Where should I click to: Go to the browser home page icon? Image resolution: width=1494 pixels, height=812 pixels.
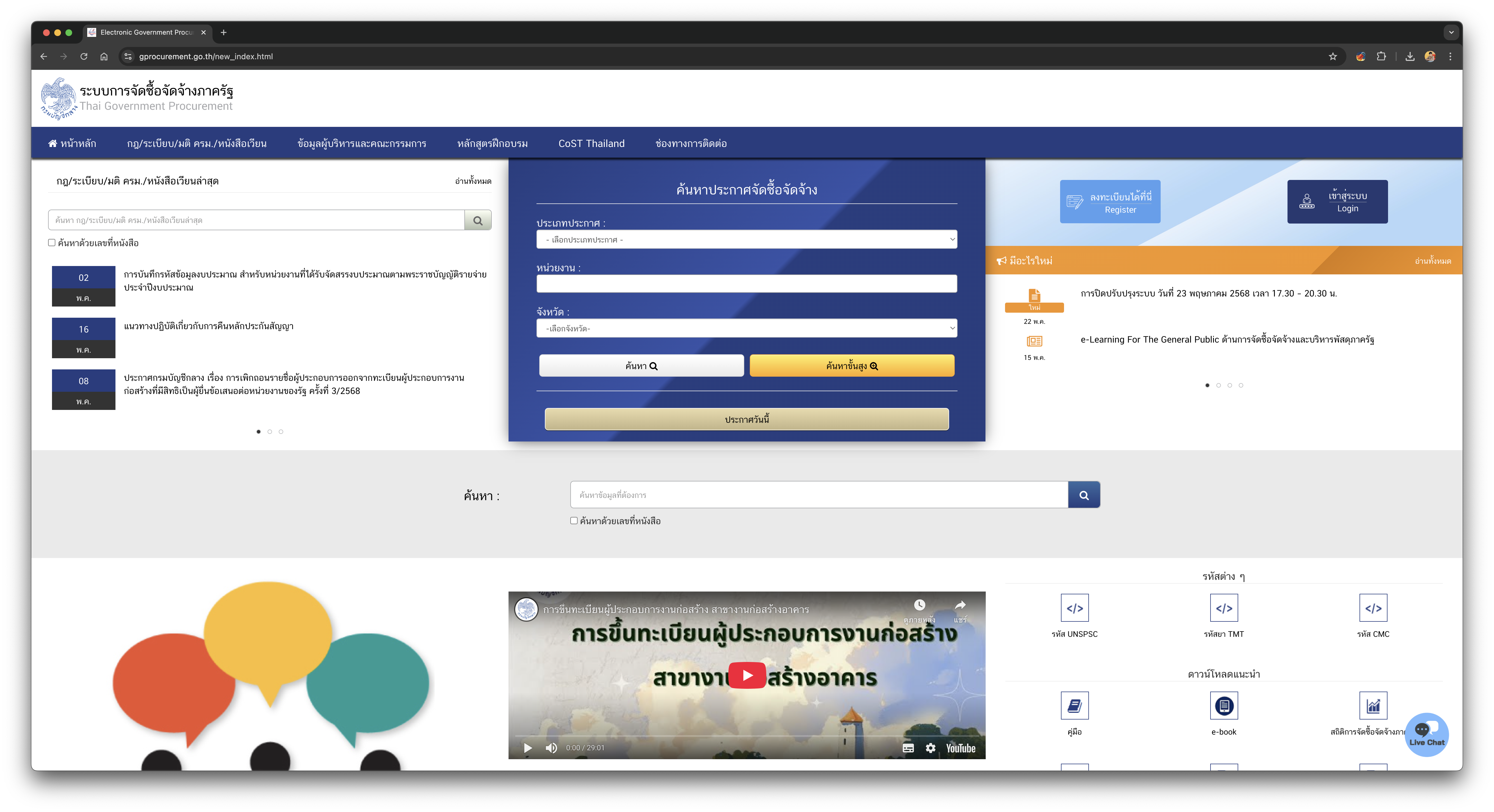point(104,56)
